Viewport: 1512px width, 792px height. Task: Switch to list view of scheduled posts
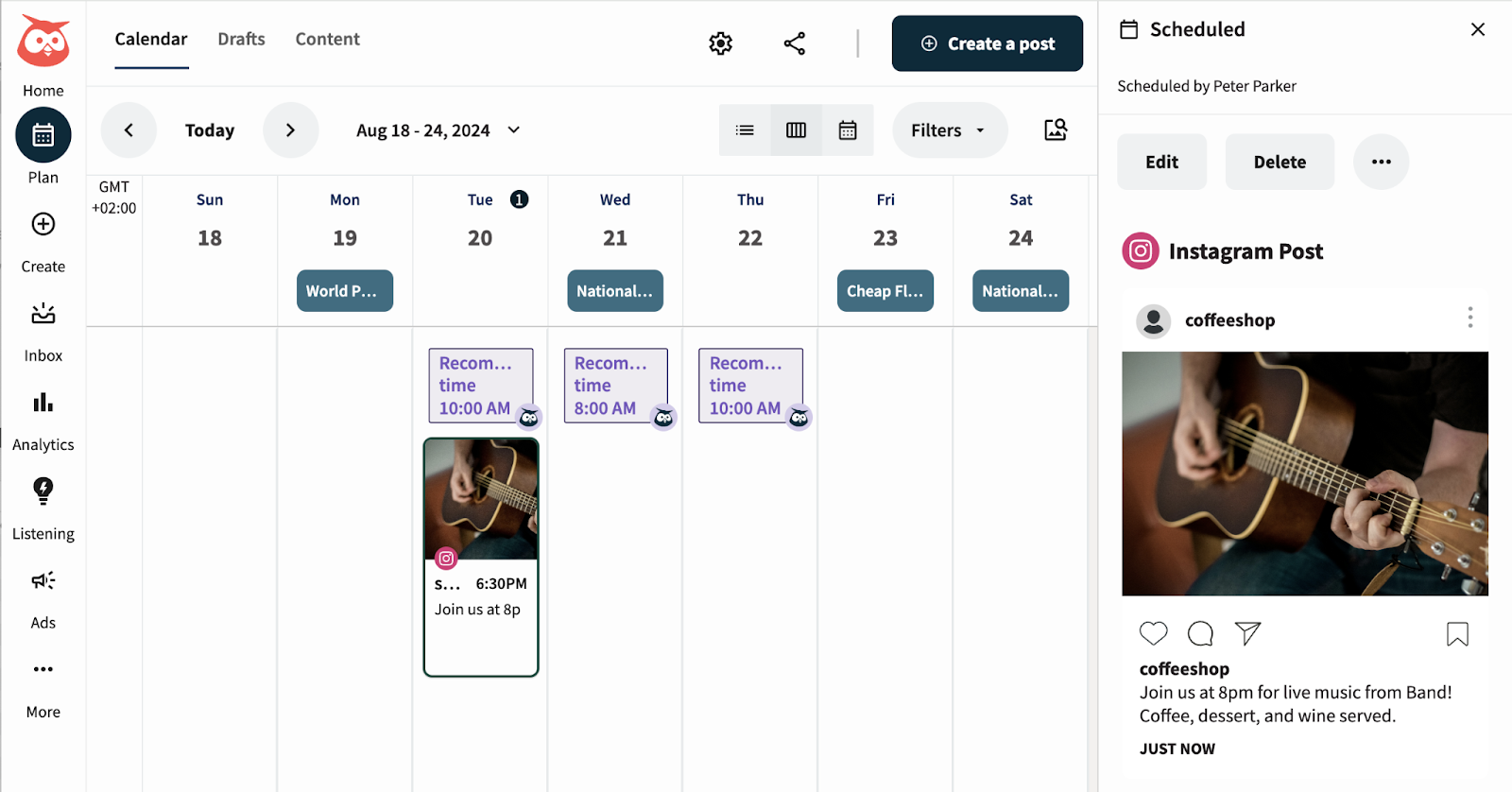pos(745,129)
